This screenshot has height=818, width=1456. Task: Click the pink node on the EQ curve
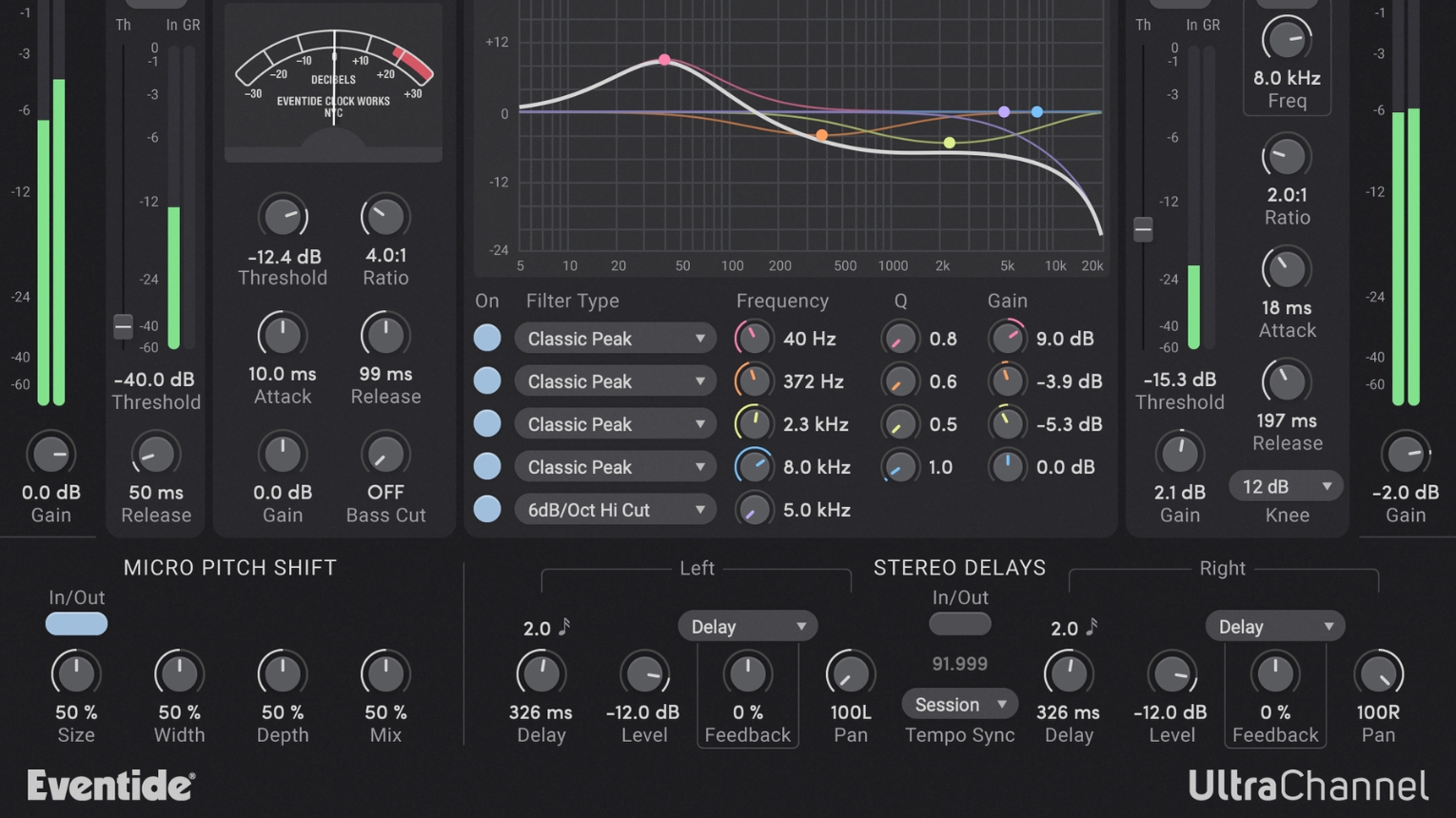[x=663, y=59]
